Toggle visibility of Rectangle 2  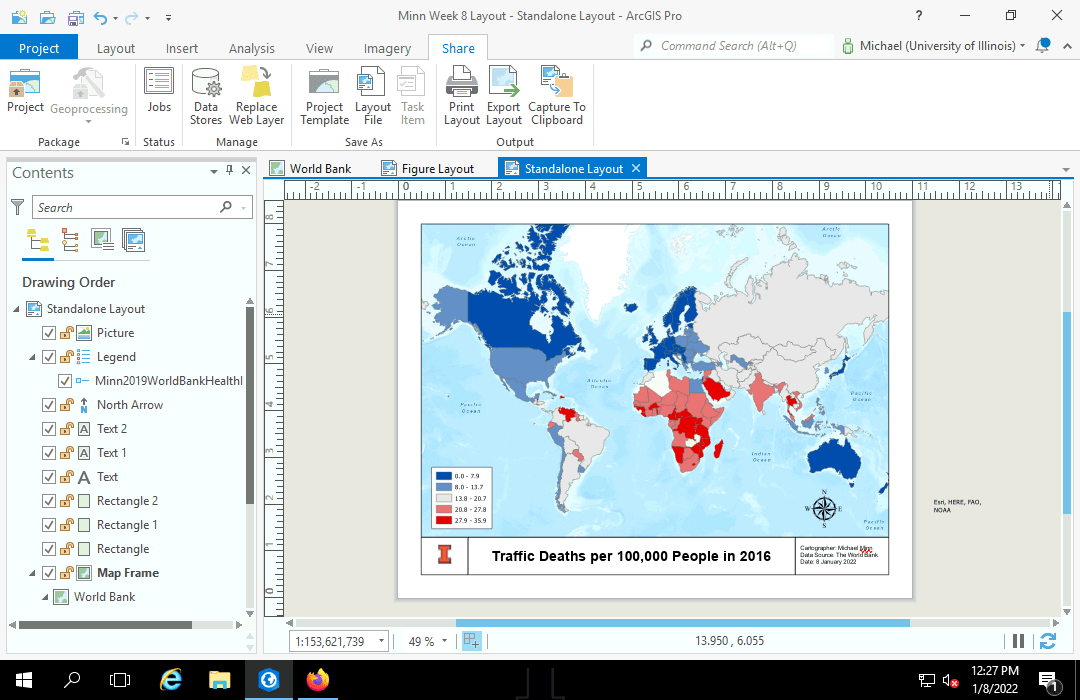pos(49,501)
